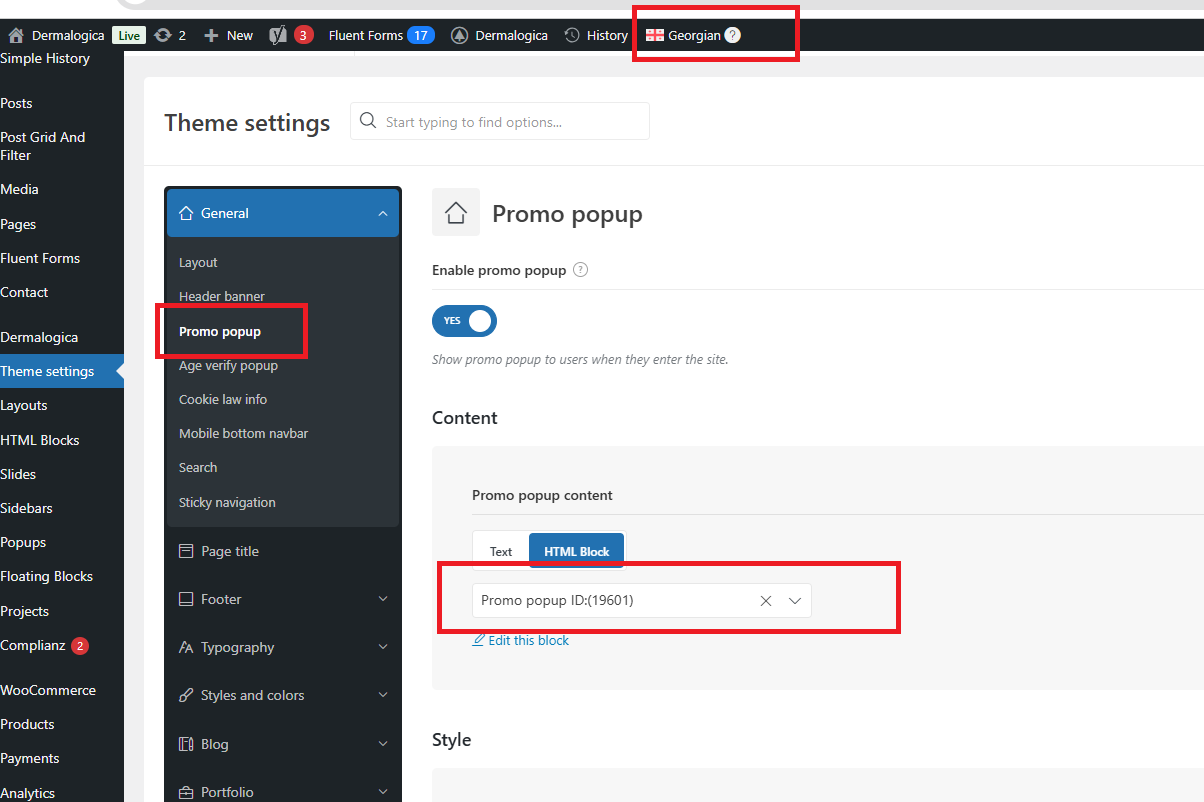Open Layout under General settings

click(198, 262)
